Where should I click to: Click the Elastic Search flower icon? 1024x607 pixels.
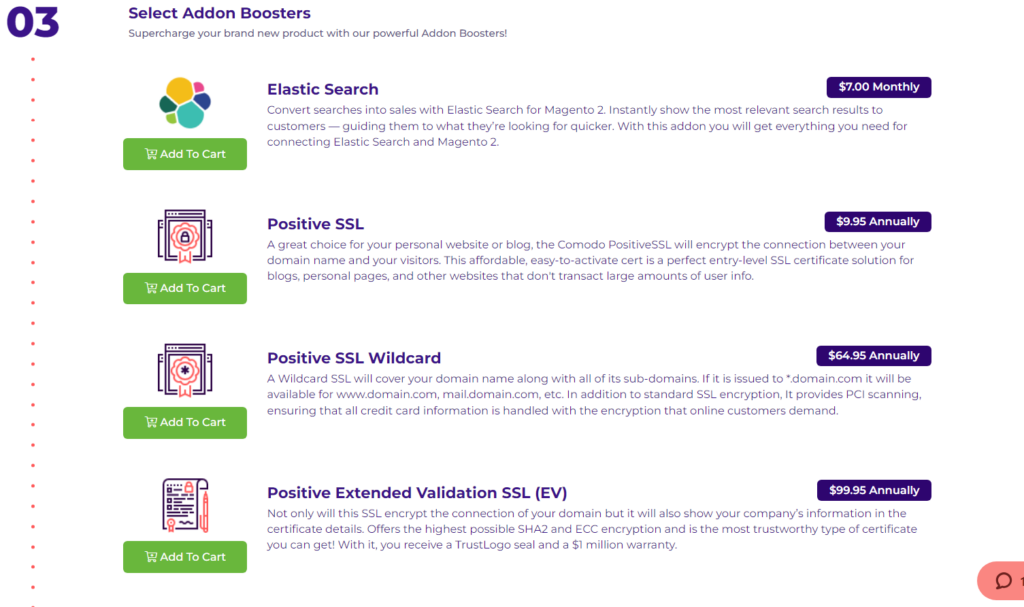(183, 101)
